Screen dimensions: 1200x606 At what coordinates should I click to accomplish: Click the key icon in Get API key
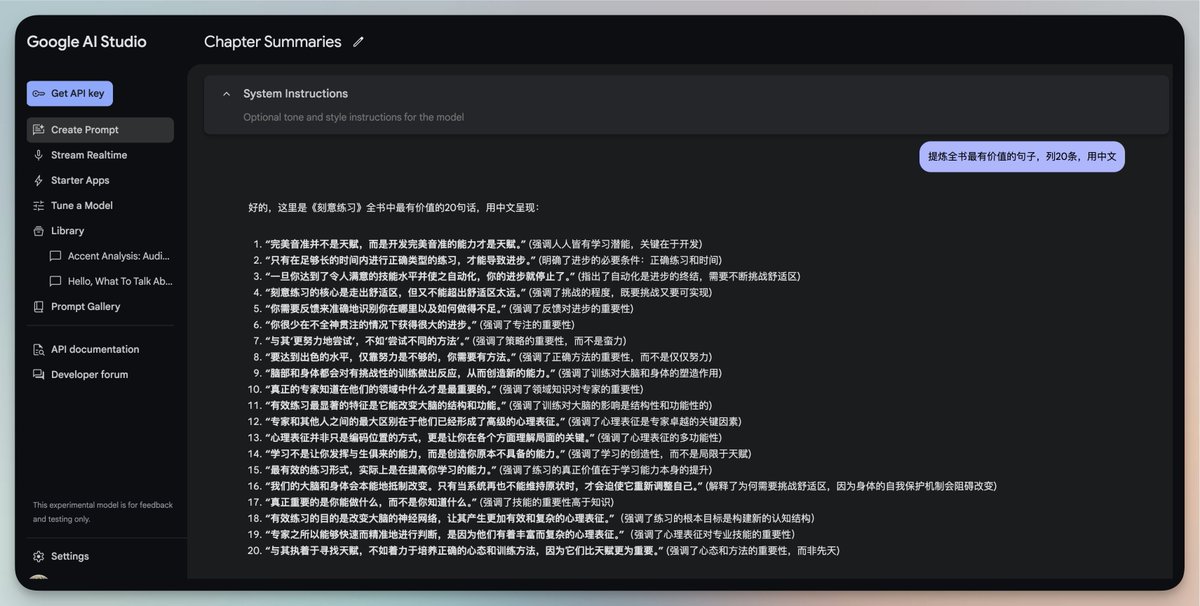[38, 94]
